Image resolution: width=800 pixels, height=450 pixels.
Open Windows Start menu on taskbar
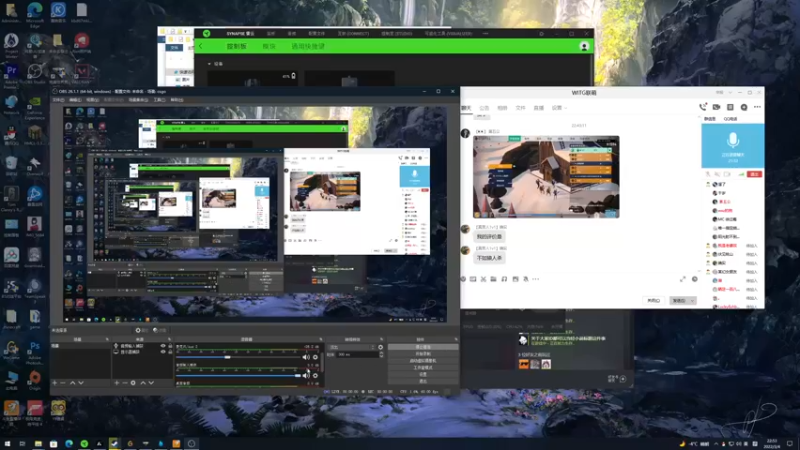(7, 444)
